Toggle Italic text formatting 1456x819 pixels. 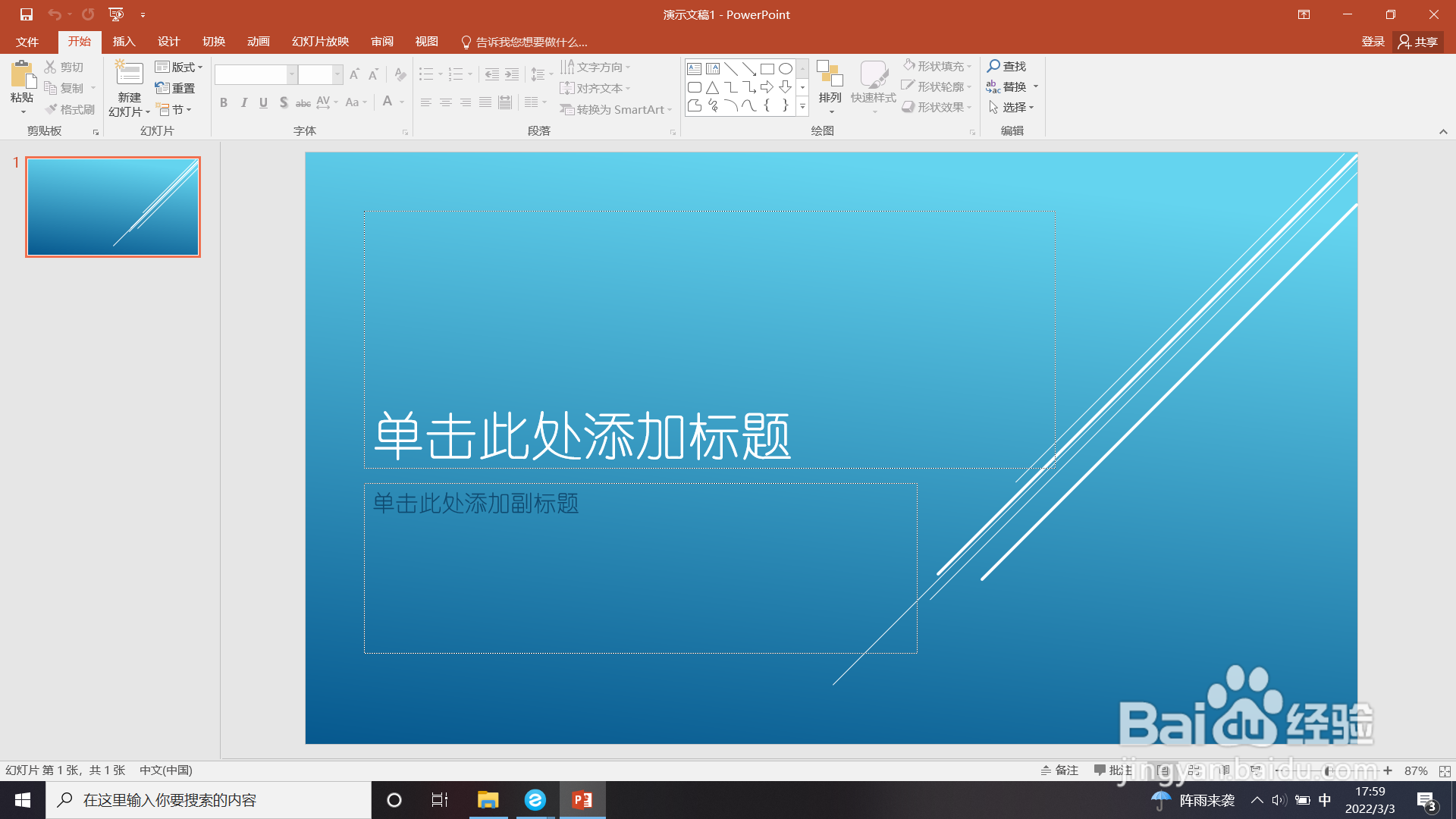[x=243, y=102]
